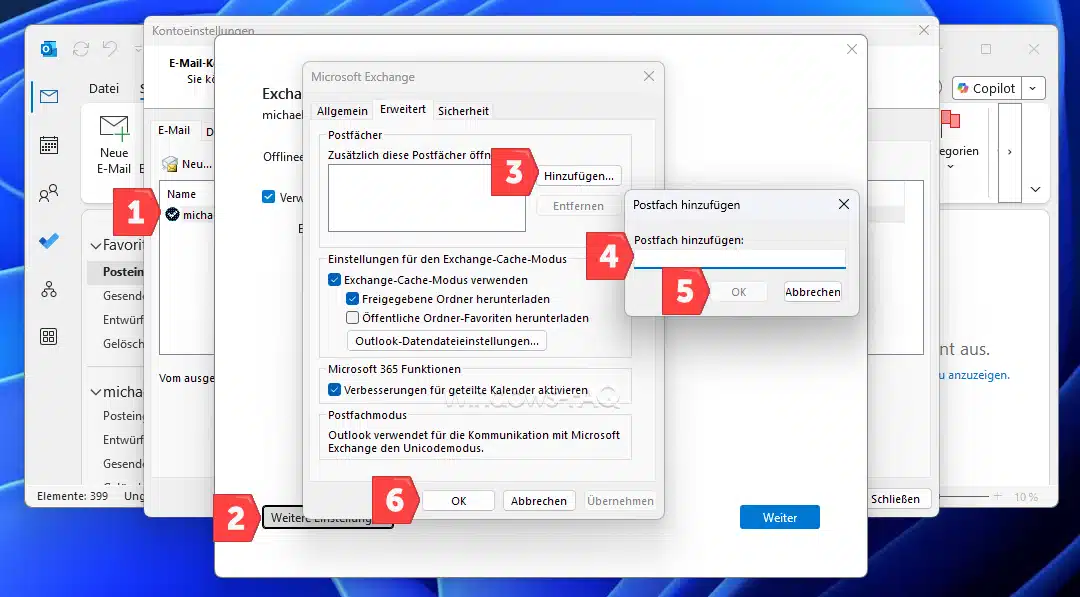Open the Mail view in the sidebar
1080x597 pixels.
(x=48, y=97)
